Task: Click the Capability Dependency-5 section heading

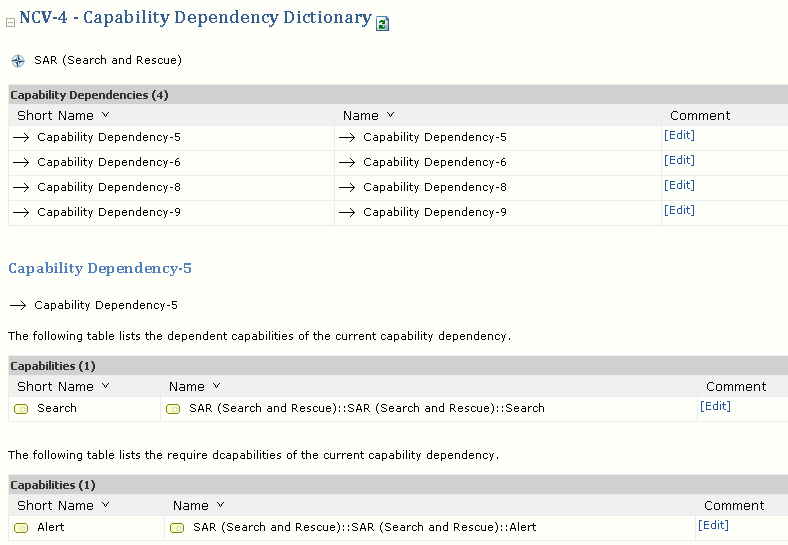Action: pos(100,269)
